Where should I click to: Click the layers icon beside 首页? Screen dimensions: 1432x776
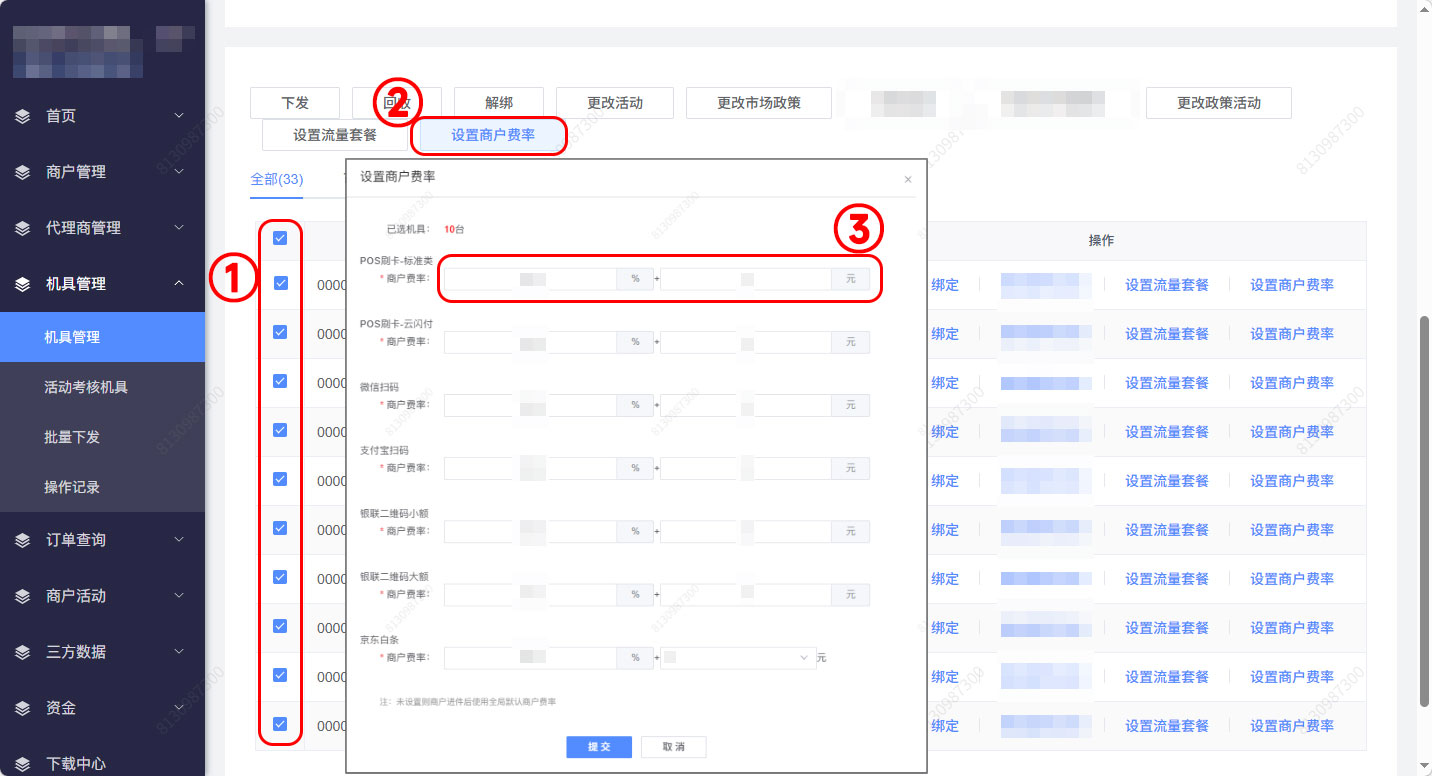pyautogui.click(x=23, y=116)
